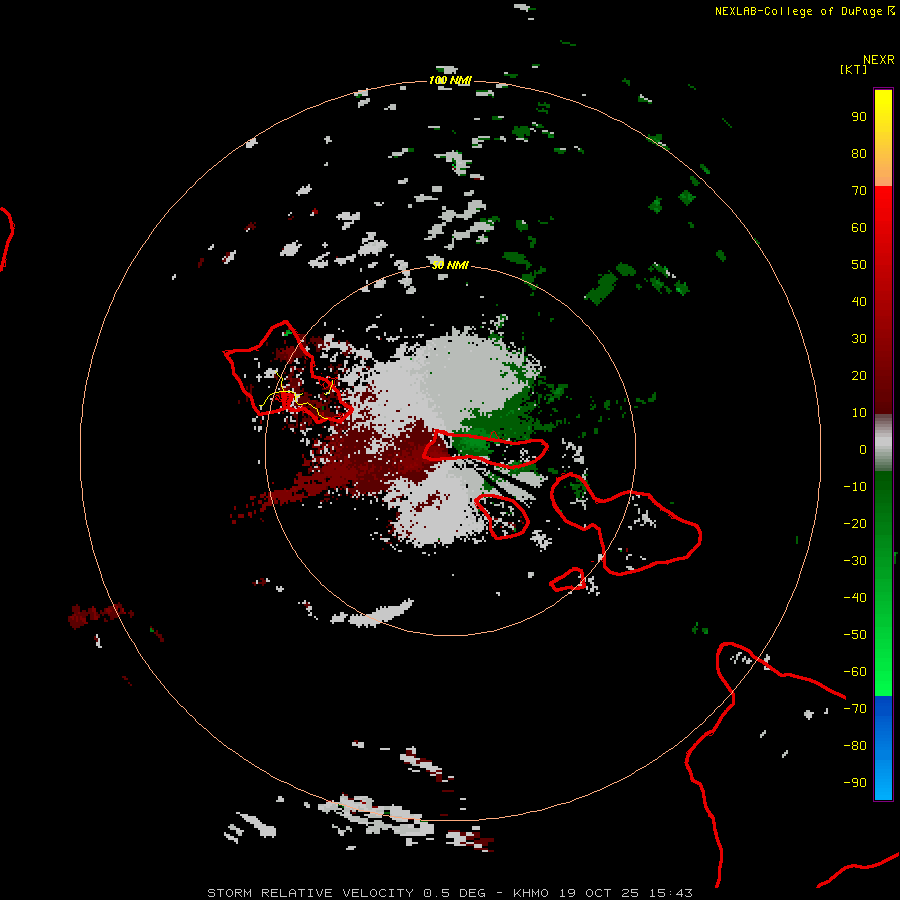Select the 100 NMI range ring label
Image resolution: width=900 pixels, height=900 pixels.
click(x=450, y=80)
